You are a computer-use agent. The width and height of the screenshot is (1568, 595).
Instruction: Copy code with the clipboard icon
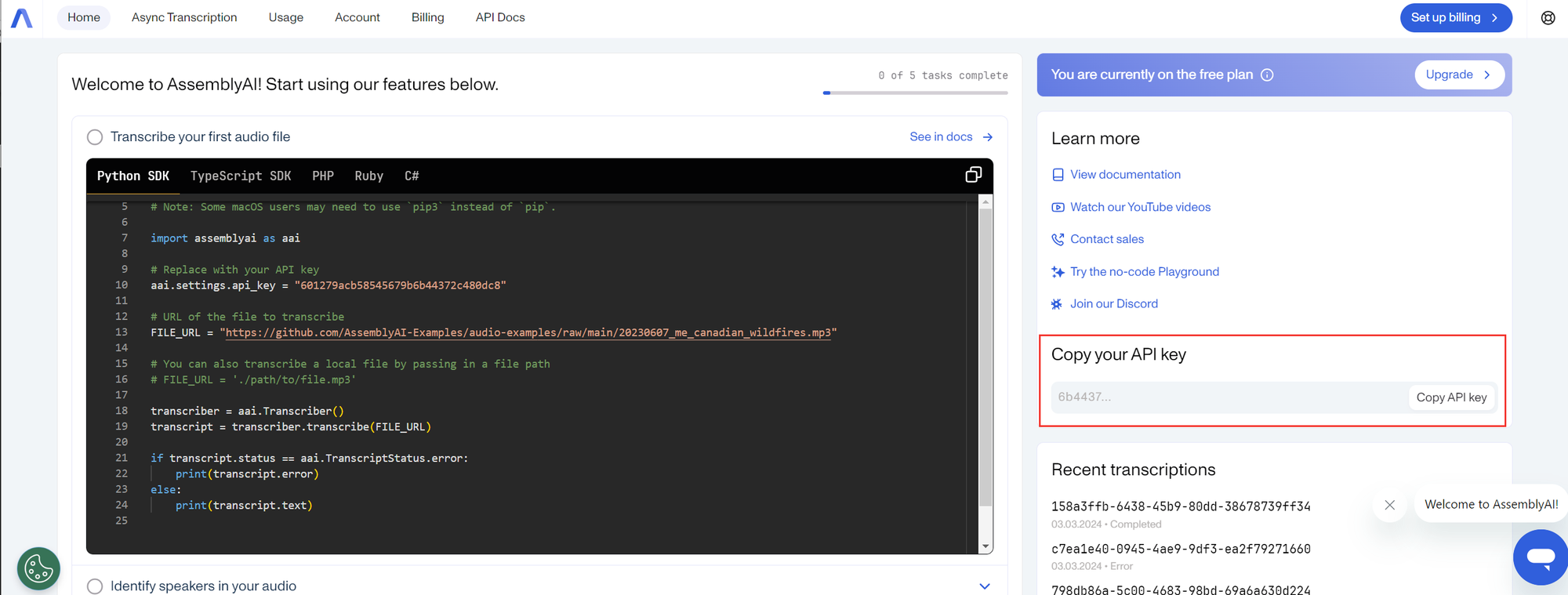coord(973,175)
